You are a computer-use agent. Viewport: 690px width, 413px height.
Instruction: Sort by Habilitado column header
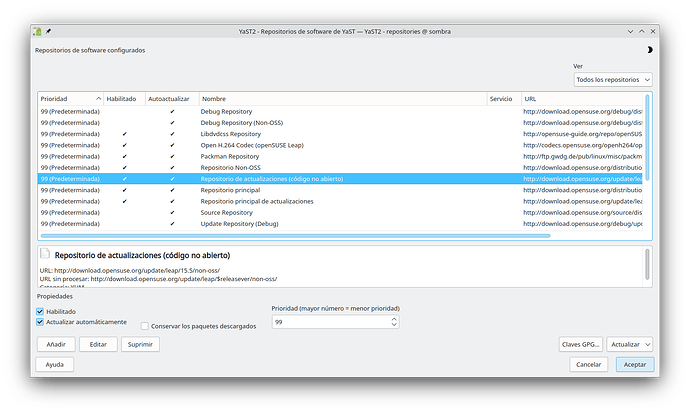coord(125,99)
